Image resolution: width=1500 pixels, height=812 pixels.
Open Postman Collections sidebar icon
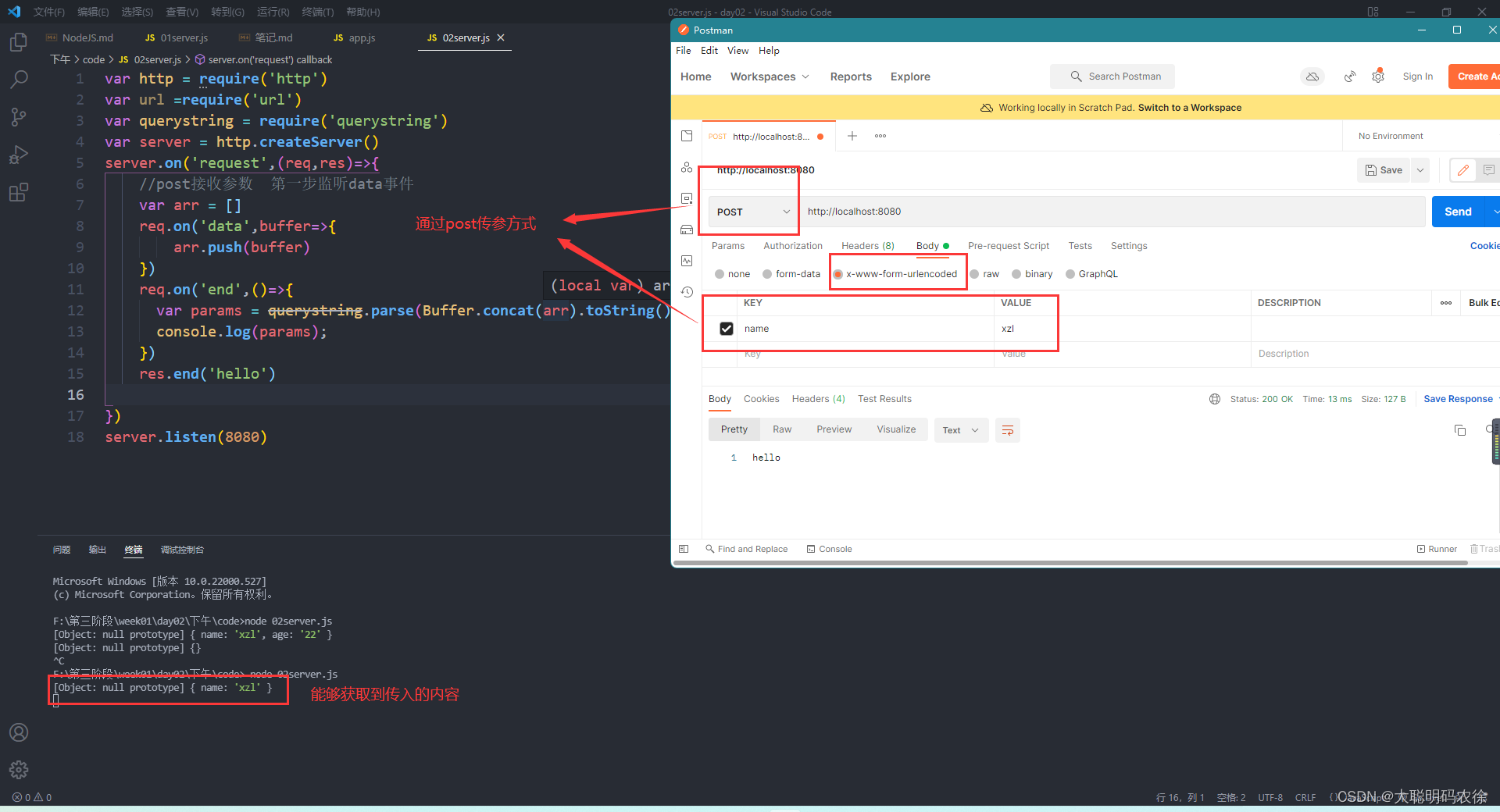(687, 136)
